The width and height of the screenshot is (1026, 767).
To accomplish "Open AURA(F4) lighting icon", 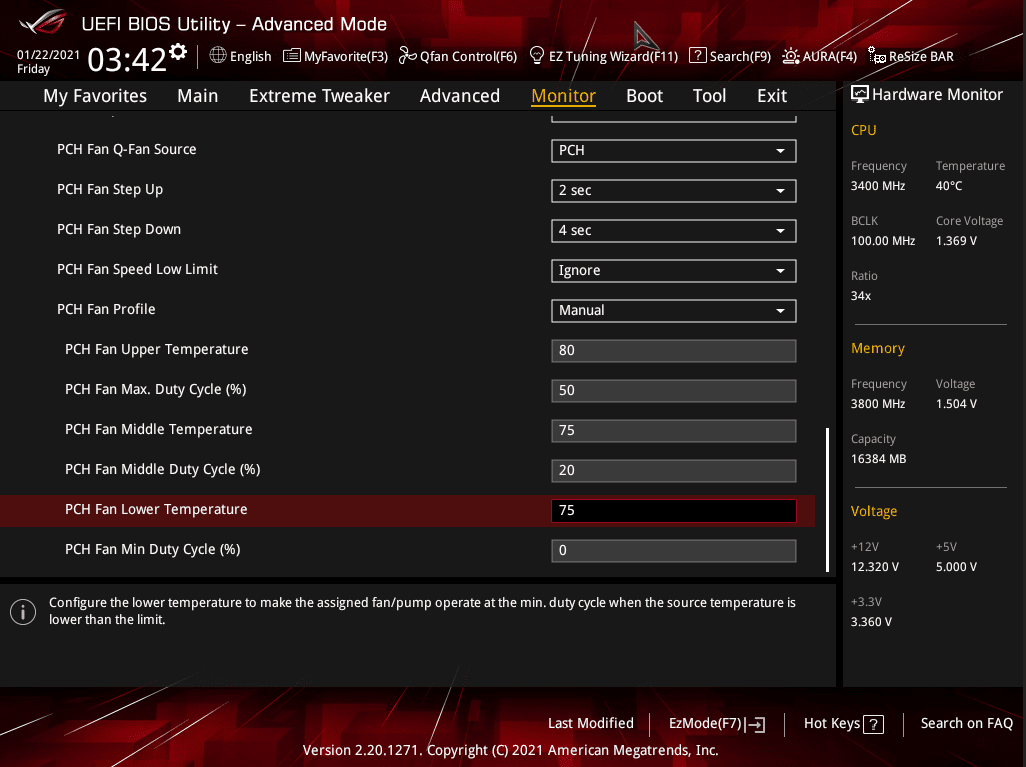I will [x=790, y=56].
